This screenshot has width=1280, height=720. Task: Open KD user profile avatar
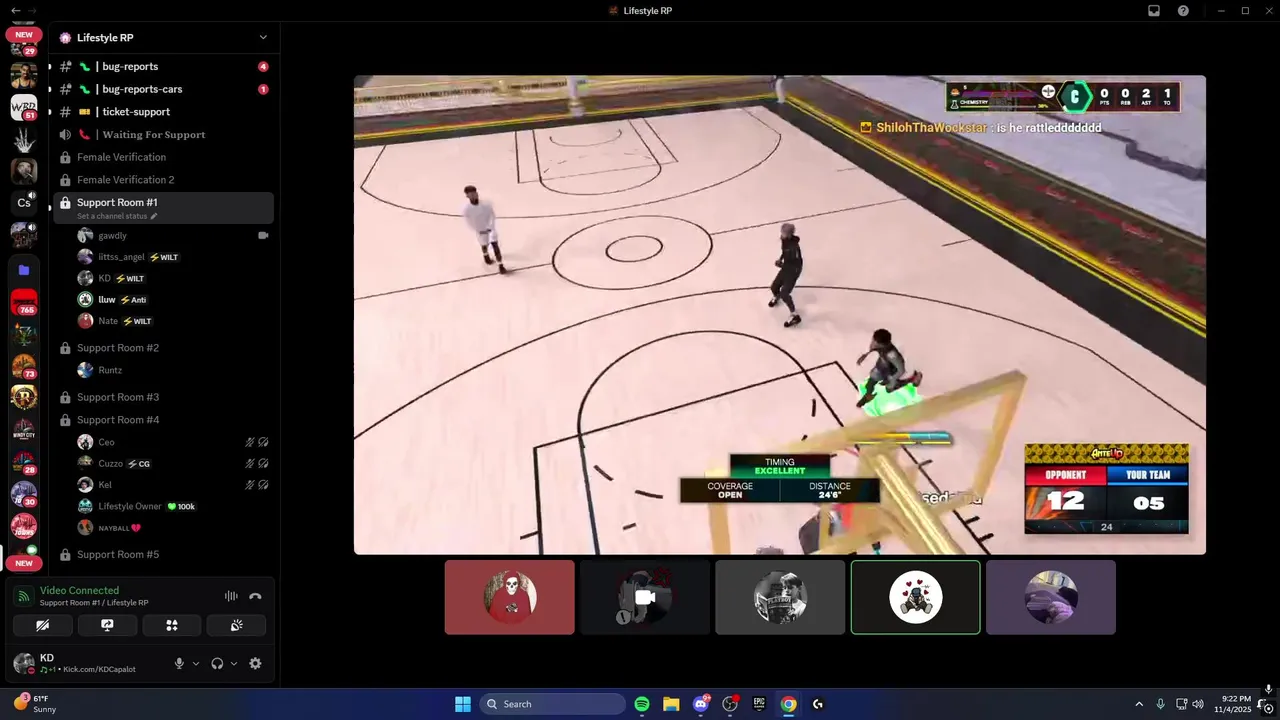[x=22, y=663]
